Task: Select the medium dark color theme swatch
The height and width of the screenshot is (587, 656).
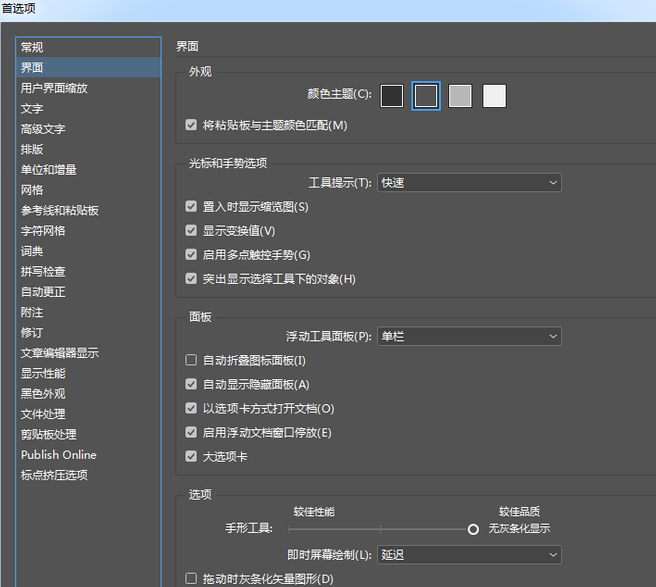Action: 426,96
